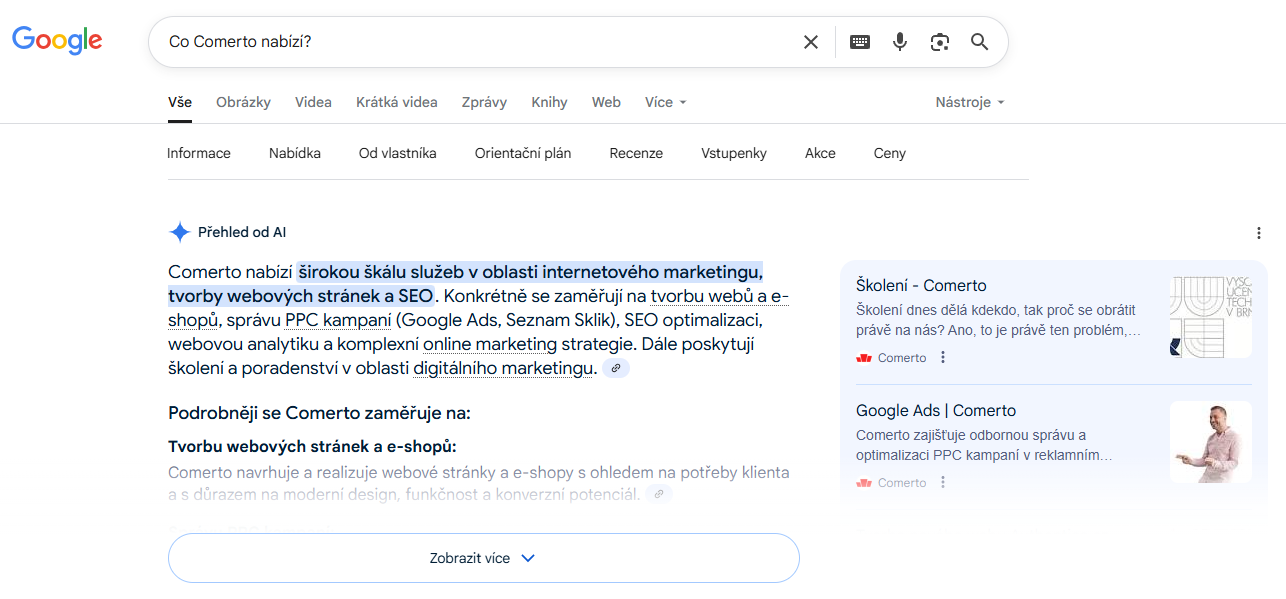
Task: Click the magnifying glass search icon
Action: click(979, 42)
